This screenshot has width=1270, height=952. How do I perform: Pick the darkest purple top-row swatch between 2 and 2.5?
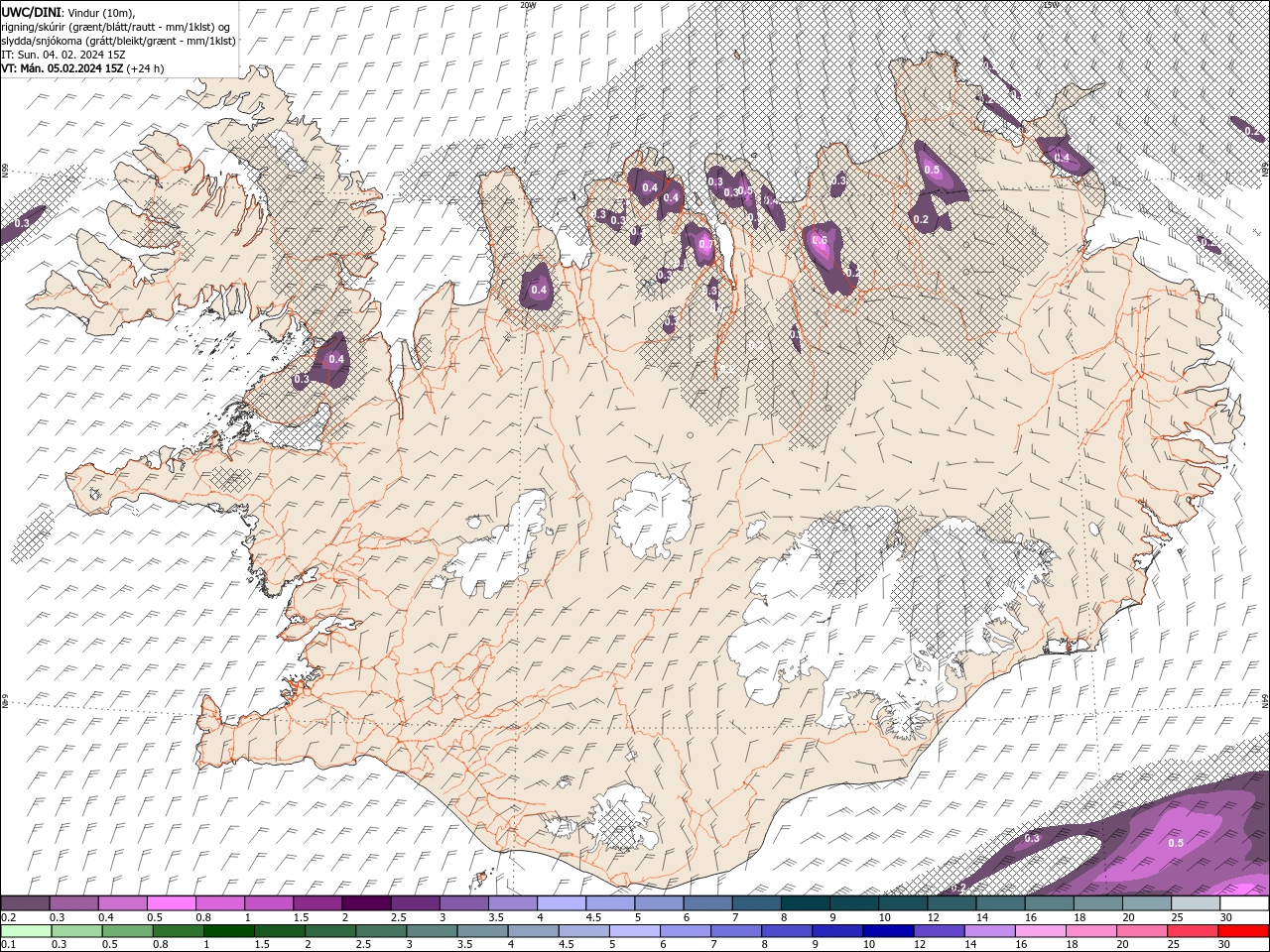point(365,903)
